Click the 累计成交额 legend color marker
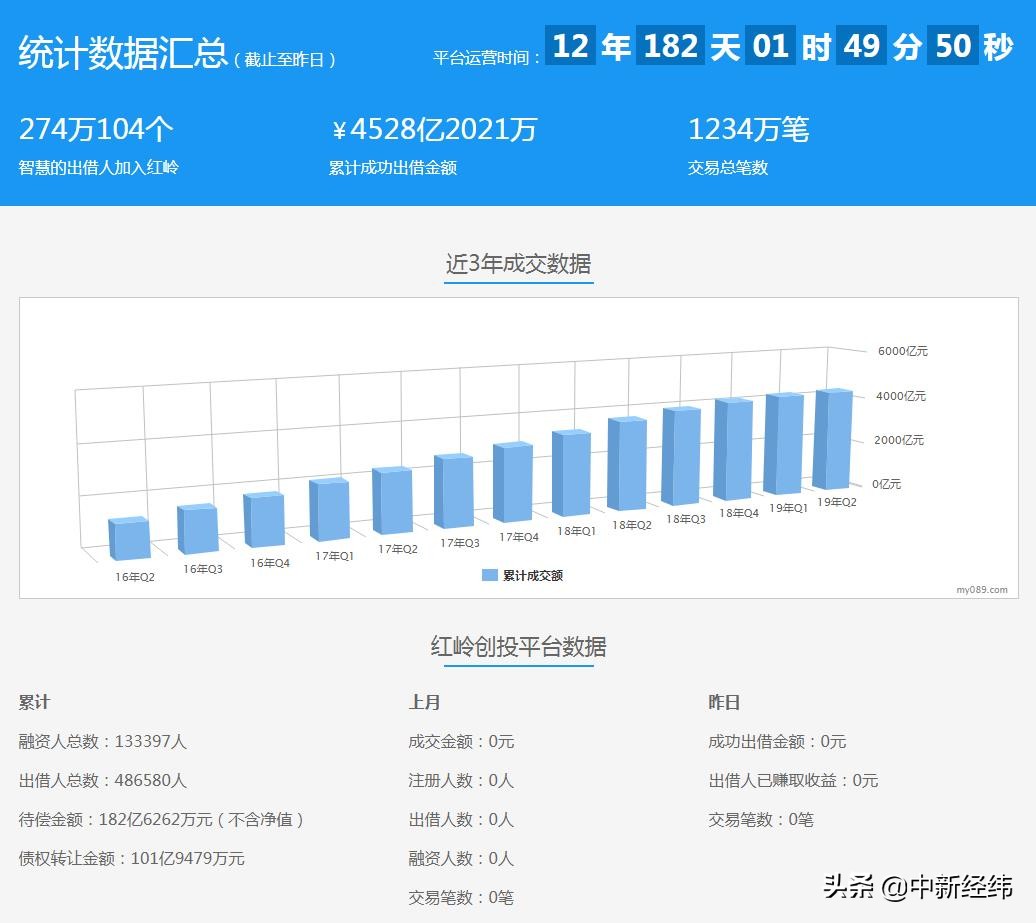This screenshot has width=1036, height=923. (x=488, y=574)
